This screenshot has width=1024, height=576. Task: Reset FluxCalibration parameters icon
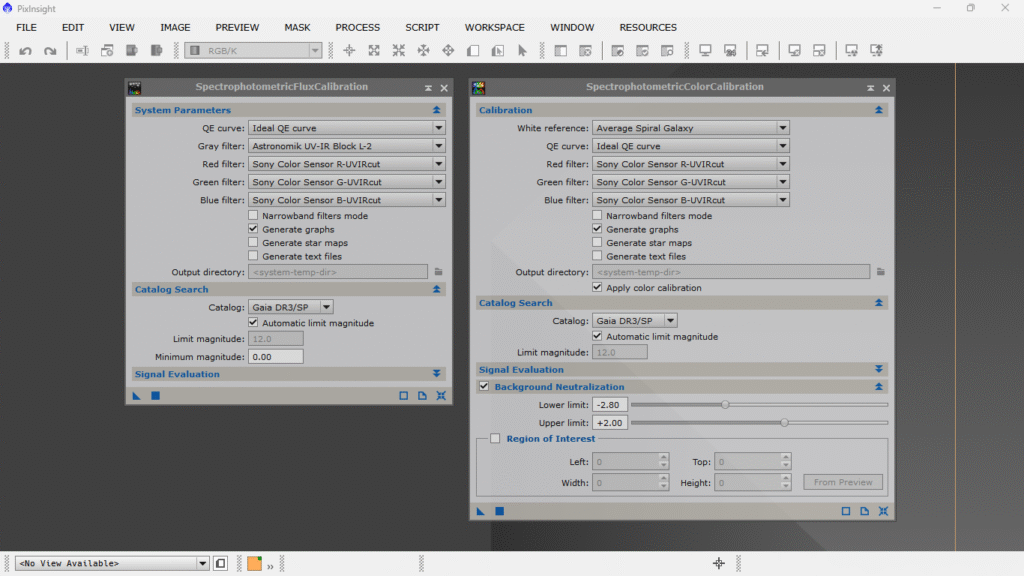(441, 396)
